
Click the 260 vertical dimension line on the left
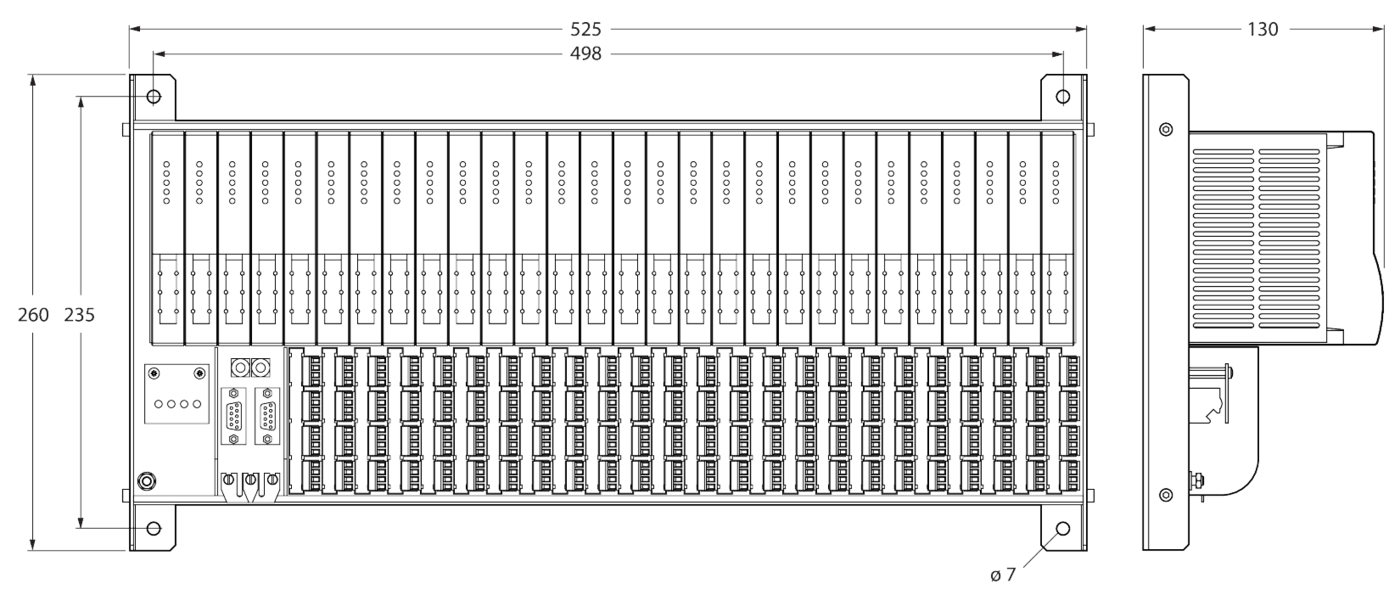pos(33,313)
